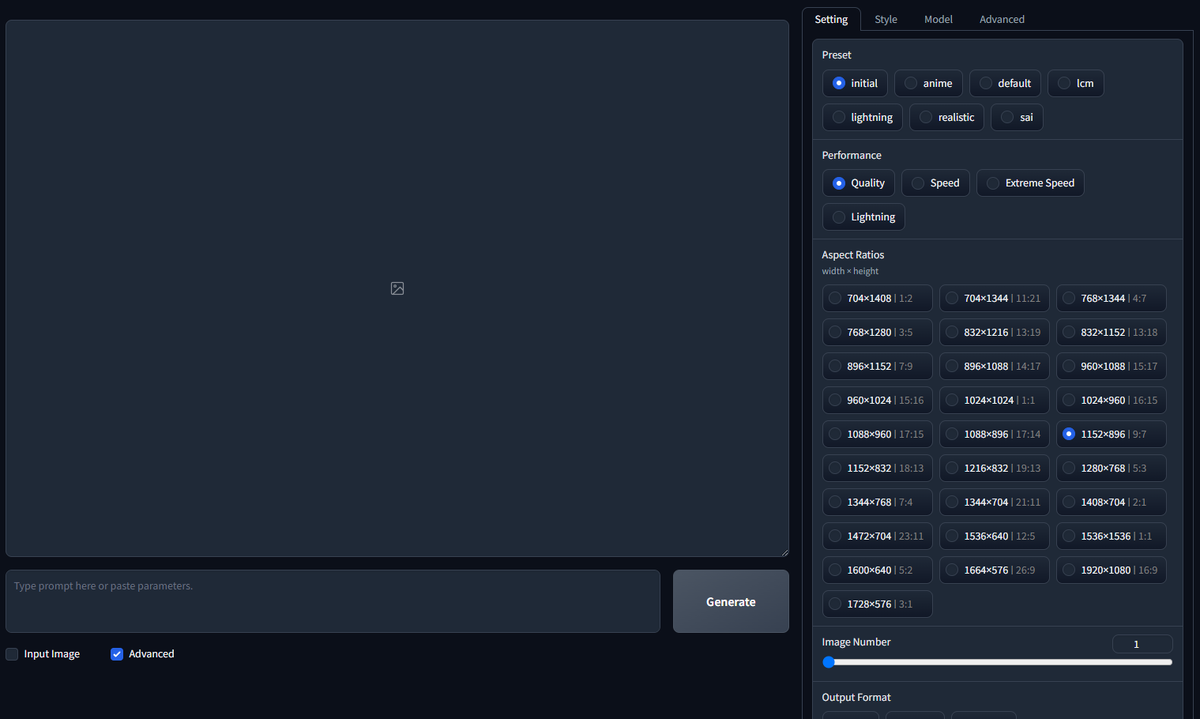Screen dimensions: 1200x719
Task: Select square 1024×1024 1:1 ratio
Action: 994,400
